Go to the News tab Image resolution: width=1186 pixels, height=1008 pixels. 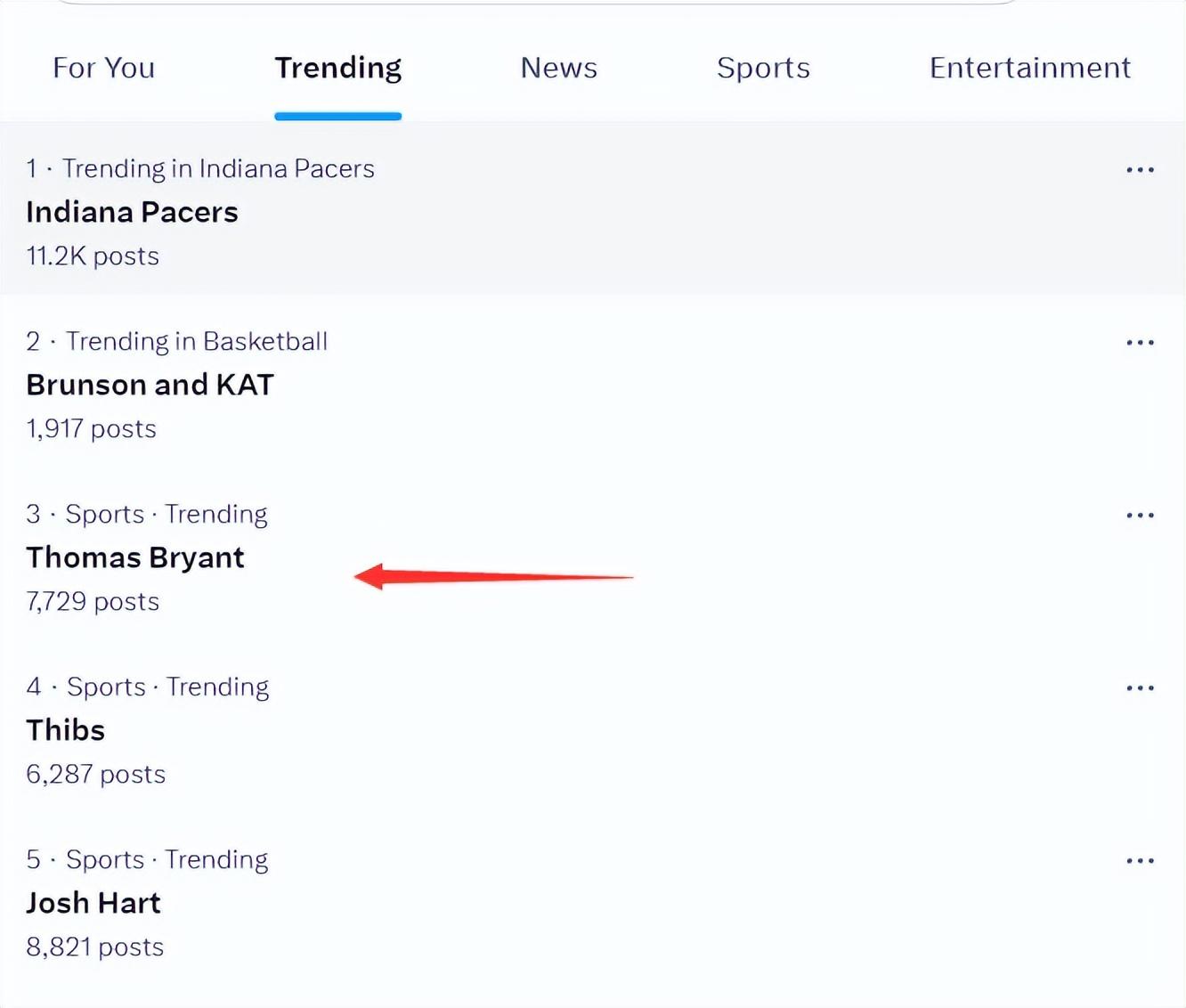point(558,68)
